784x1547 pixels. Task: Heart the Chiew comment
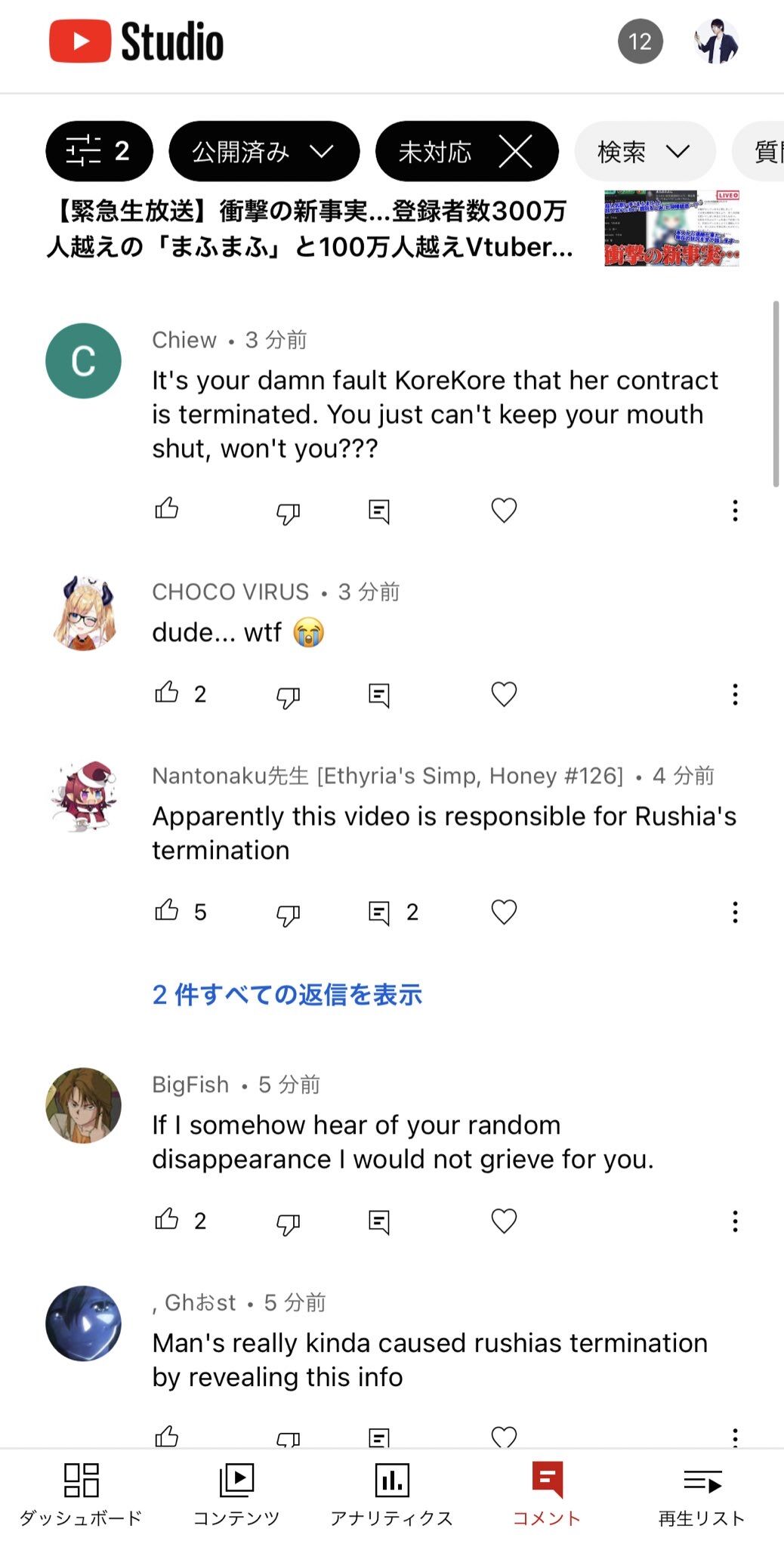[504, 511]
